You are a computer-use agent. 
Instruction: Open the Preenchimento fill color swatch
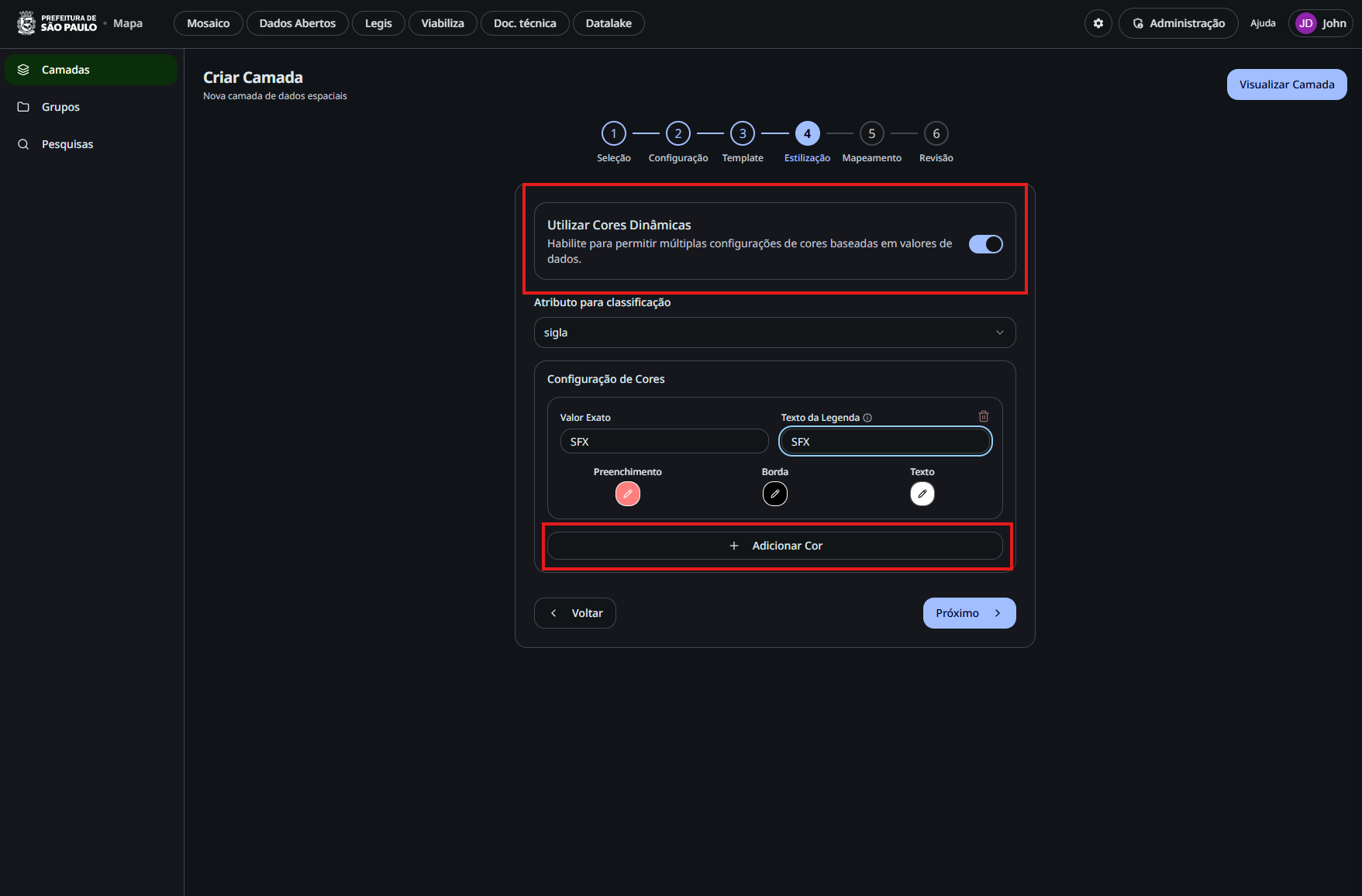[x=628, y=494]
